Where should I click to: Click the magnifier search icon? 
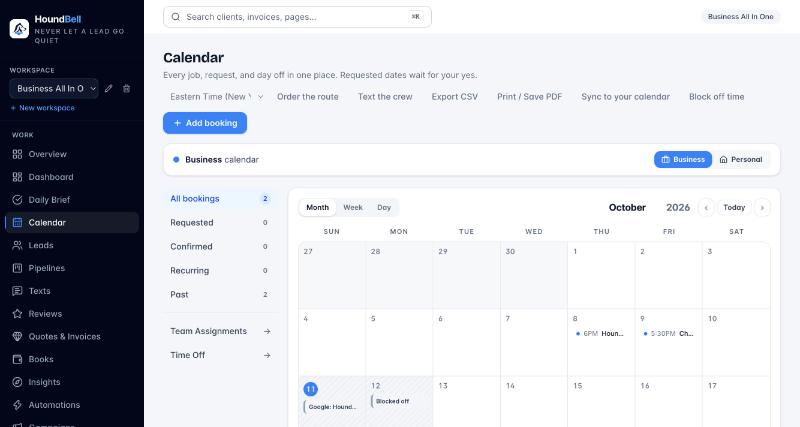tap(176, 17)
